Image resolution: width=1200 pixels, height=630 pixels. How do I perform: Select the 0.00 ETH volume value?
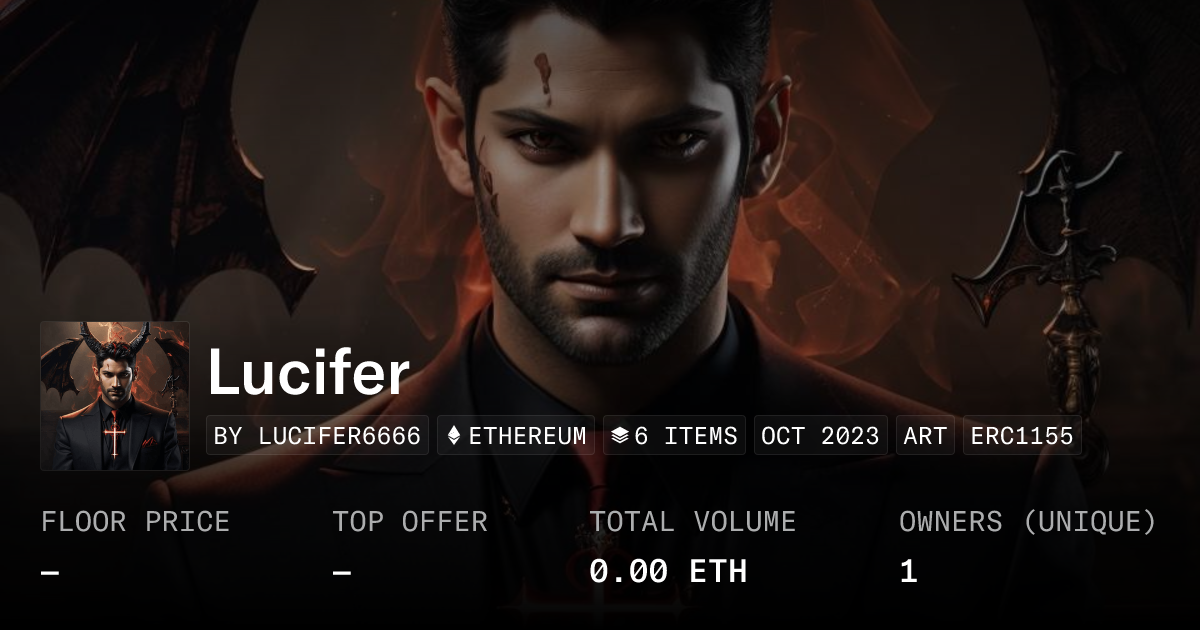pos(668,572)
